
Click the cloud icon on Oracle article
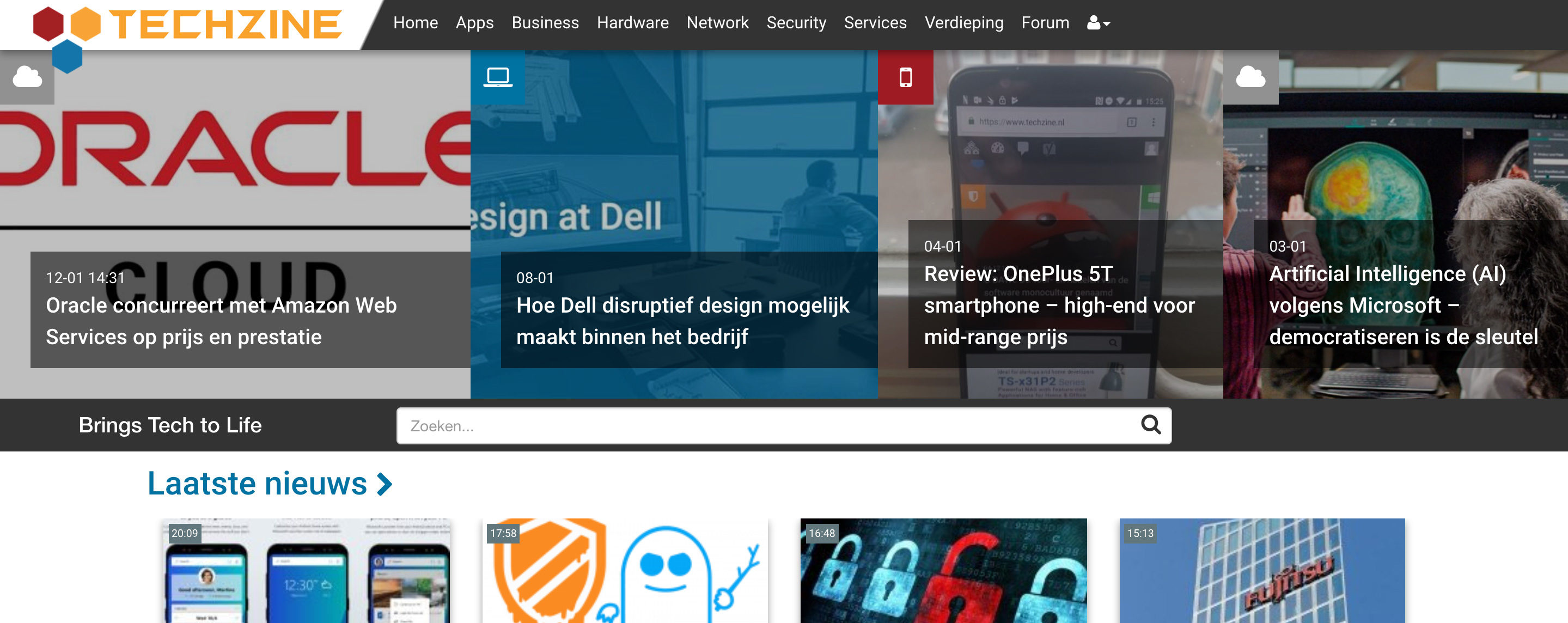[27, 77]
